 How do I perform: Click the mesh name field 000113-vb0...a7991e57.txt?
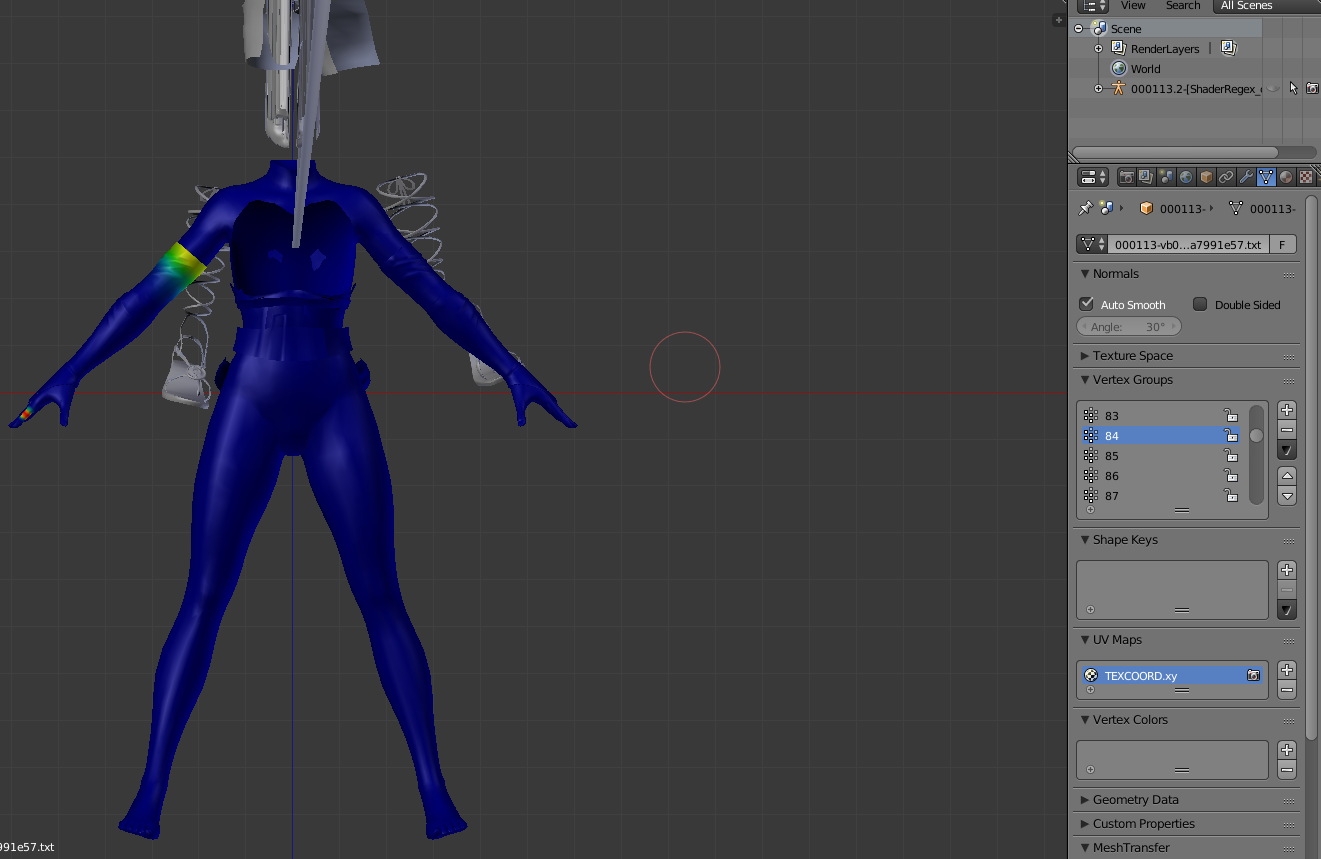[1188, 244]
